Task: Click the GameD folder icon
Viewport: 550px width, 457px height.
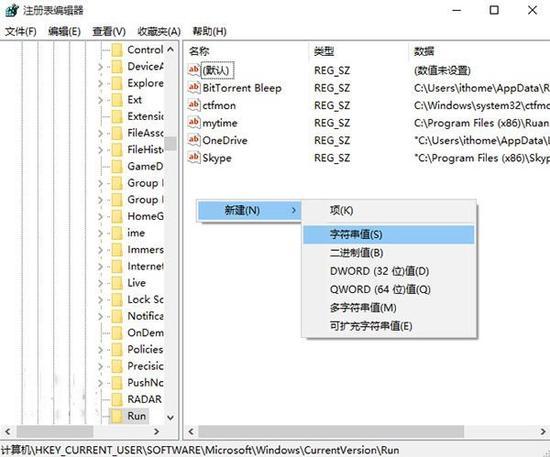Action: (117, 166)
